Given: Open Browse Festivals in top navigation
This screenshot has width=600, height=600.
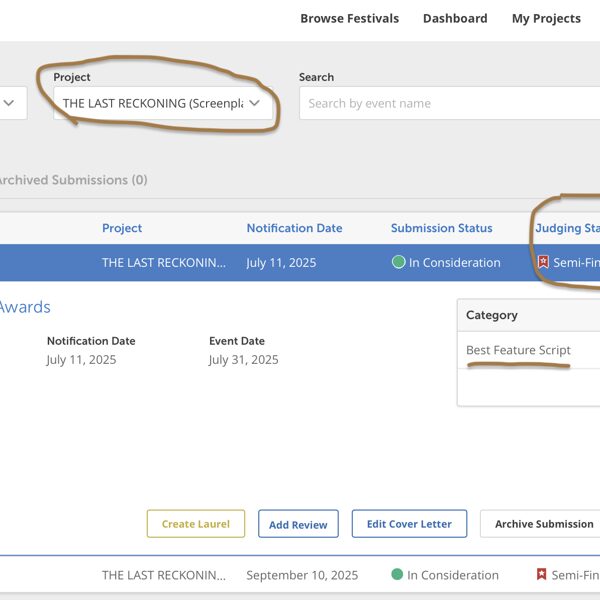Looking at the screenshot, I should click(349, 18).
